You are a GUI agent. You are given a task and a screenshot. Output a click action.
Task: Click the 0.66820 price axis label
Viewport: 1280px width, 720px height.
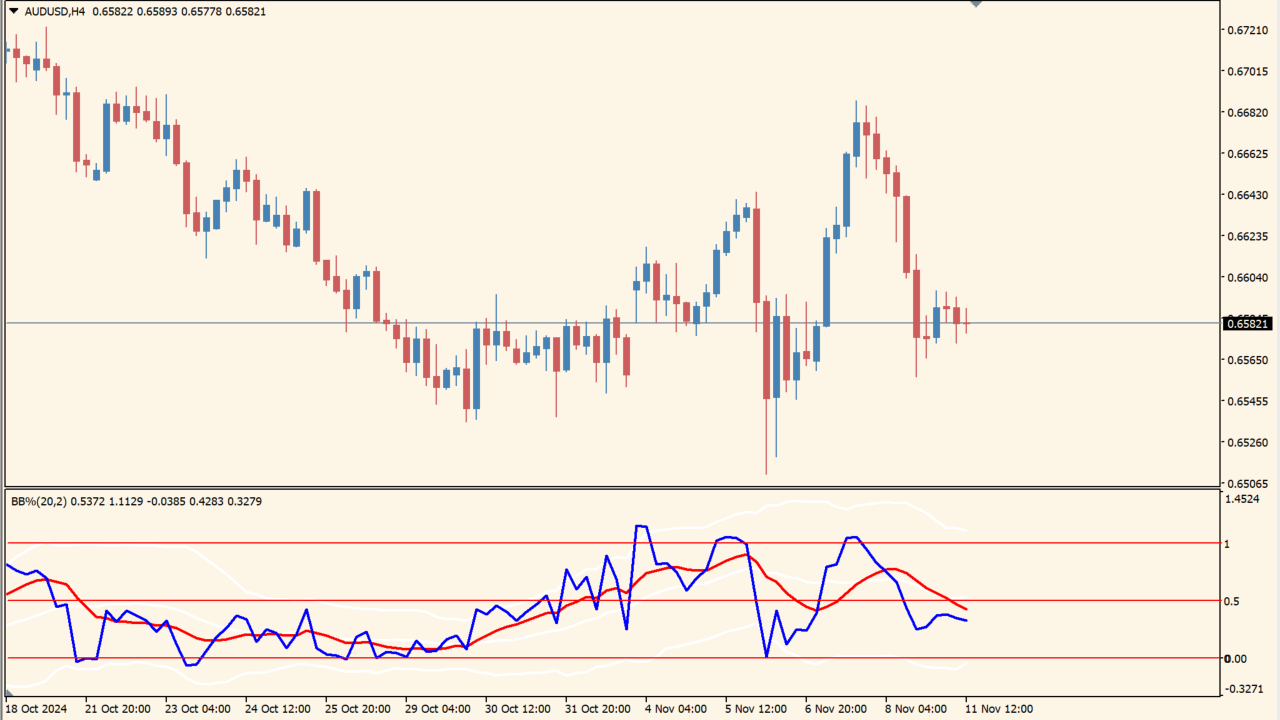[x=1246, y=113]
